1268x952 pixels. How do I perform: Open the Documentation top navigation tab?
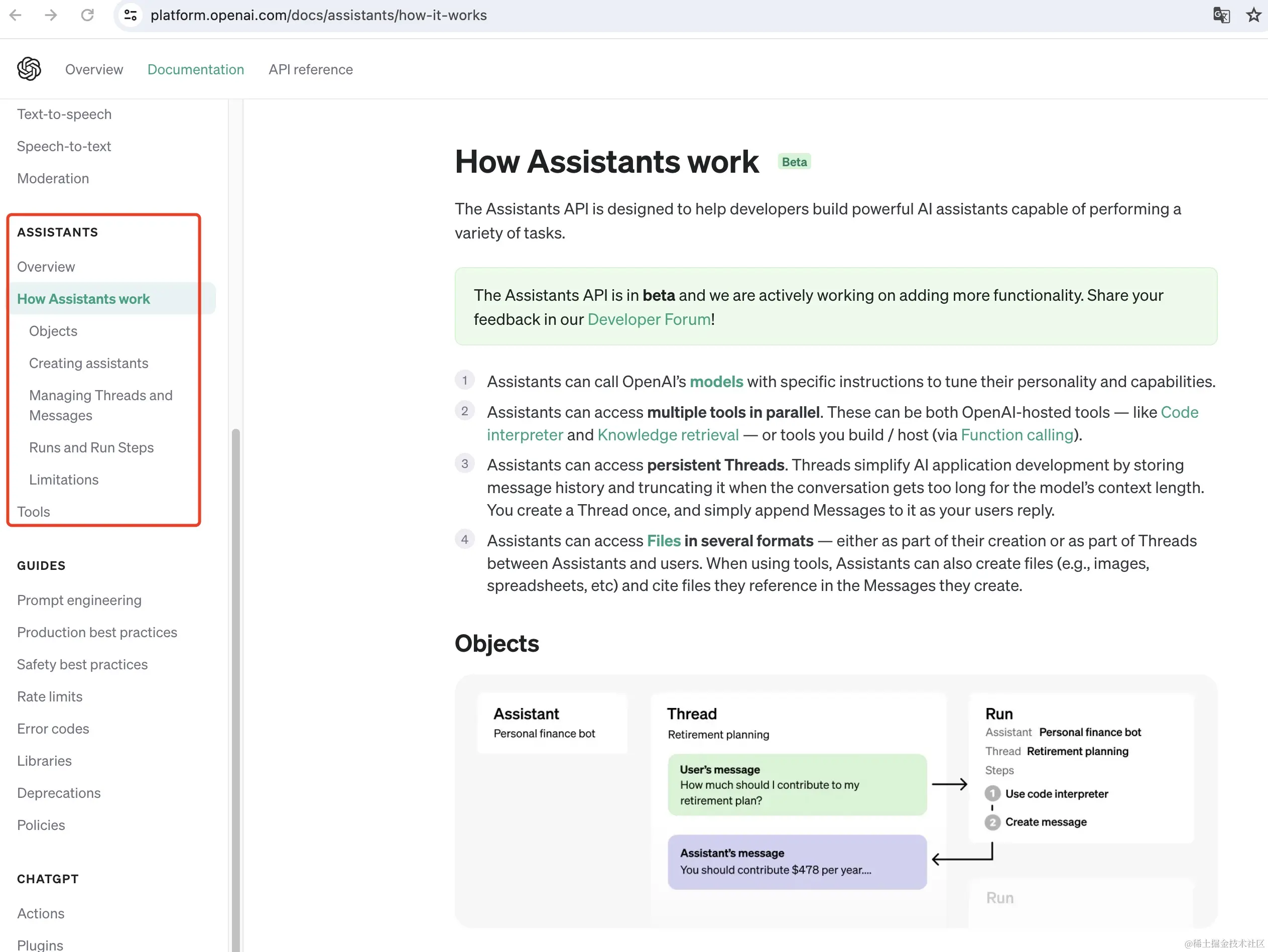195,69
